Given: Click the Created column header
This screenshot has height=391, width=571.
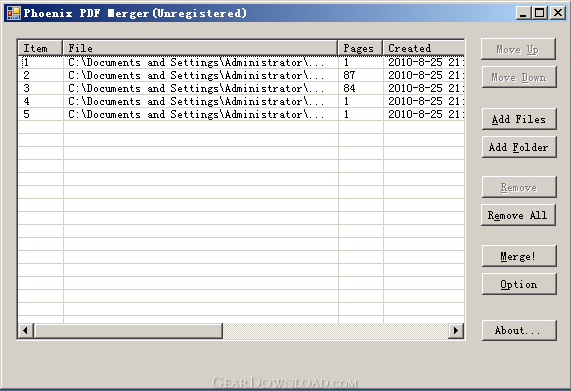Looking at the screenshot, I should 424,48.
